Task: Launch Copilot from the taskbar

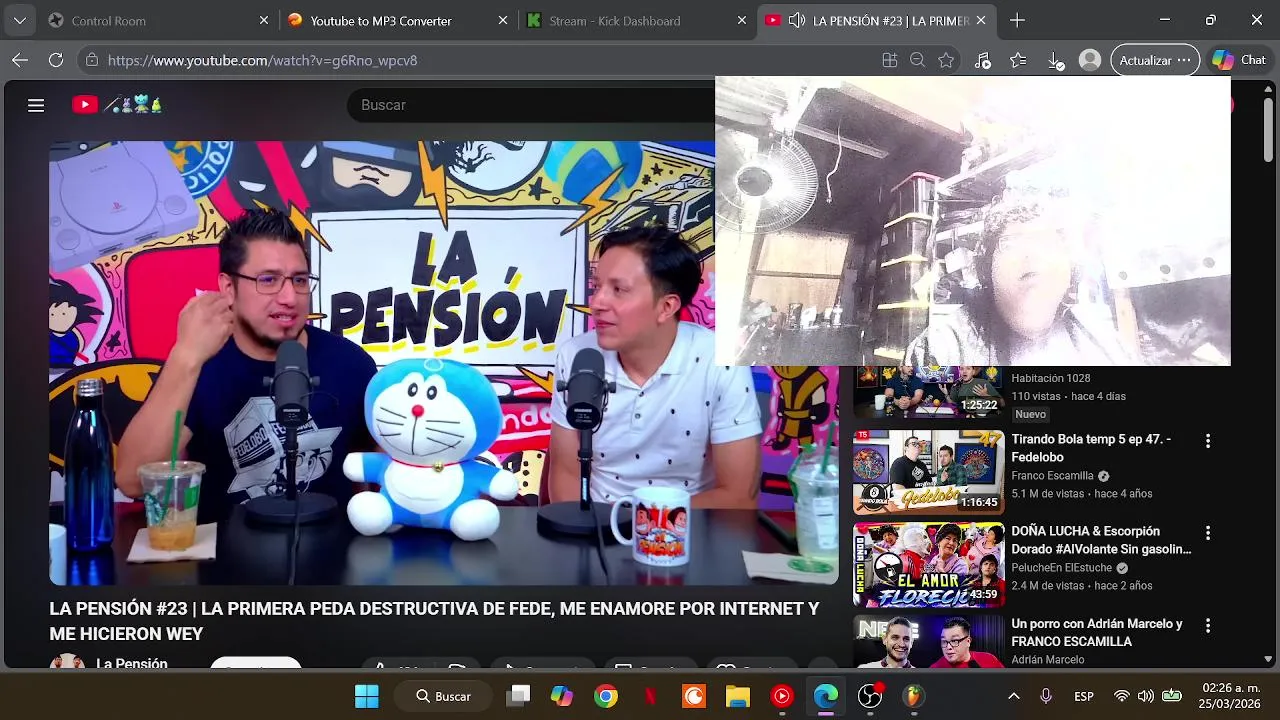Action: [562, 696]
